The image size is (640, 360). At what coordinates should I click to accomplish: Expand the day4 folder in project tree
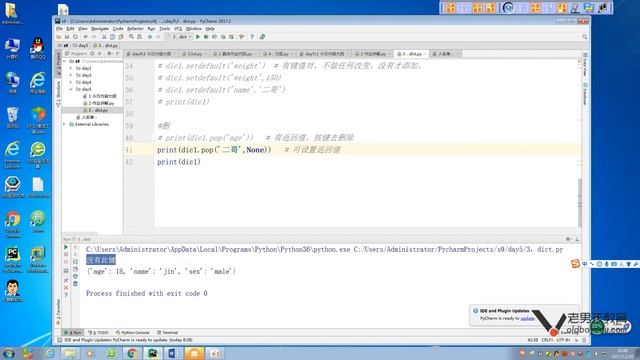[x=71, y=82]
